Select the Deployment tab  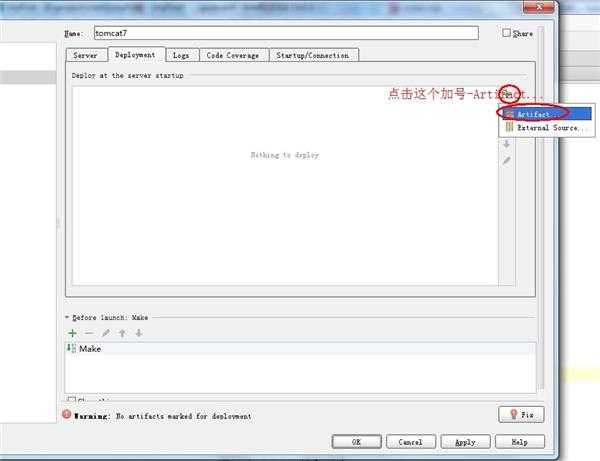pyautogui.click(x=136, y=55)
